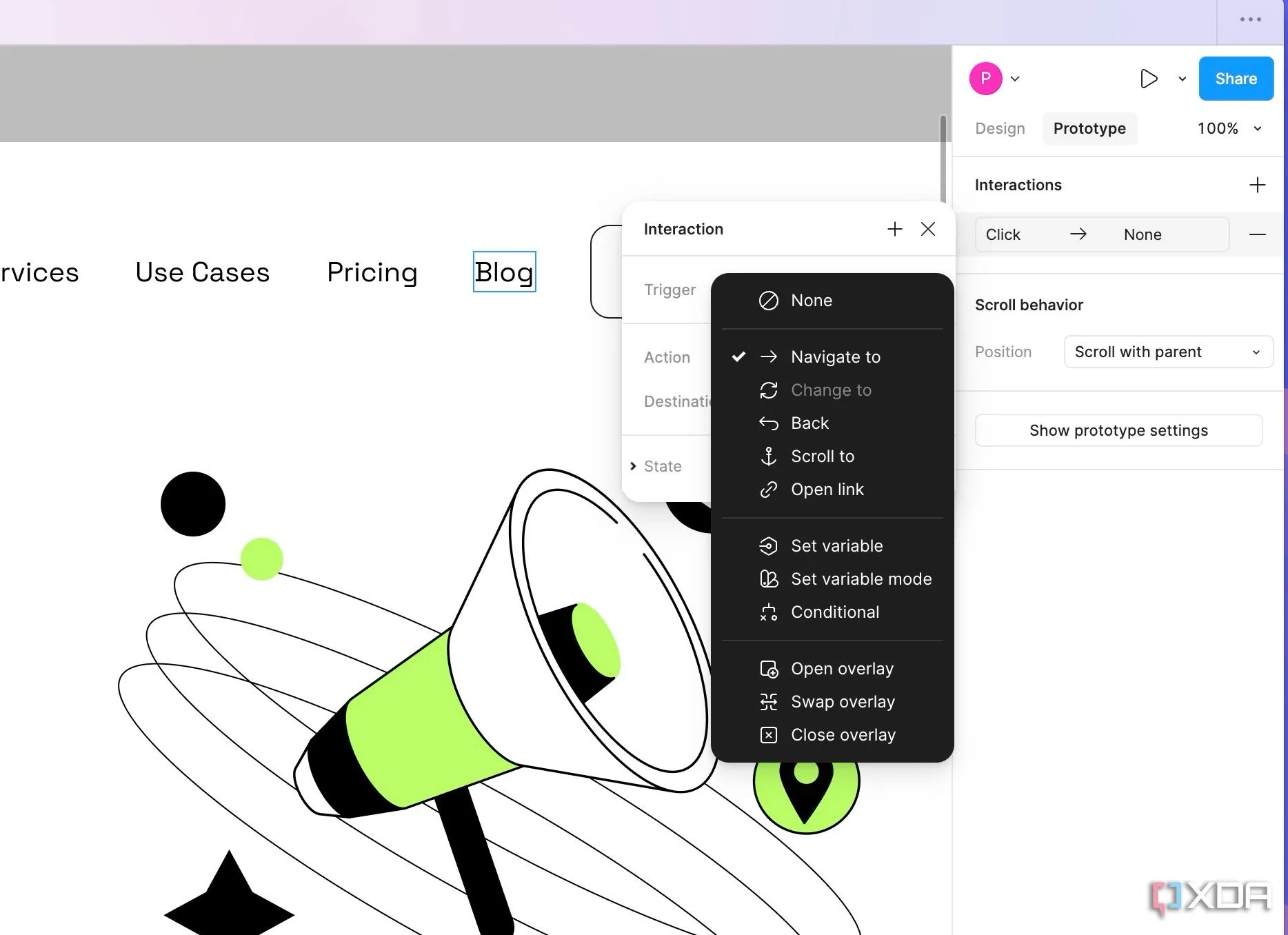Viewport: 1288px width, 935px height.
Task: Start the prototype presentation play button
Action: 1148,79
